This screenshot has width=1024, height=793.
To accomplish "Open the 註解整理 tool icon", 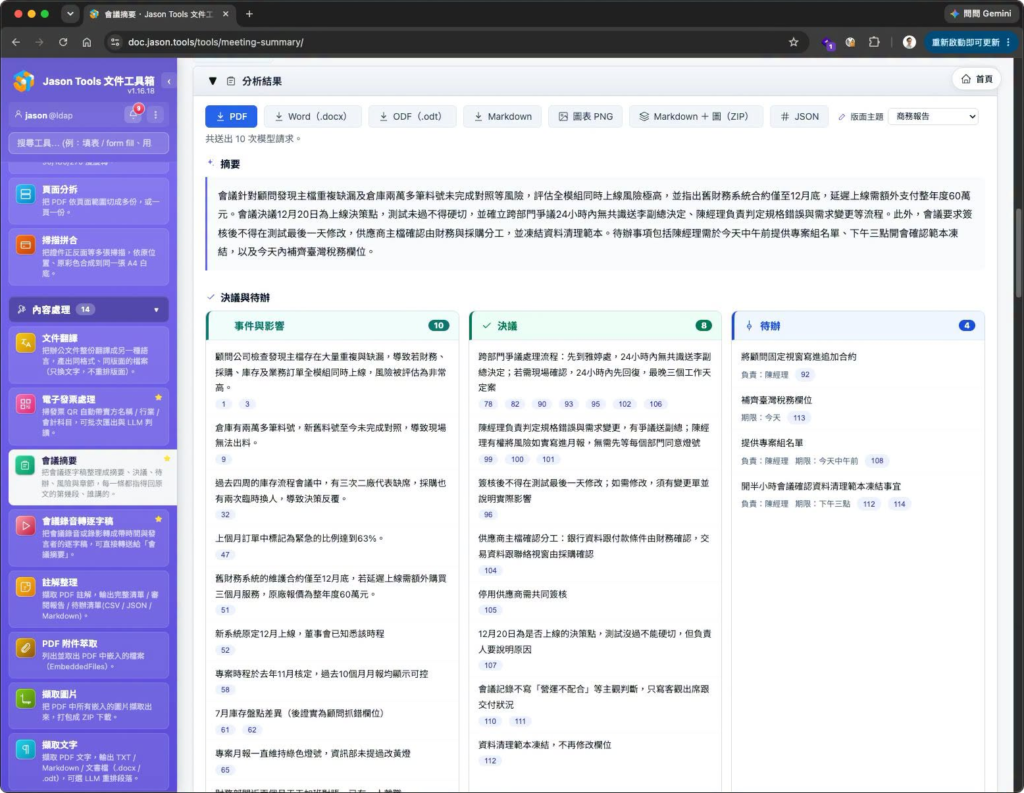I will point(25,587).
